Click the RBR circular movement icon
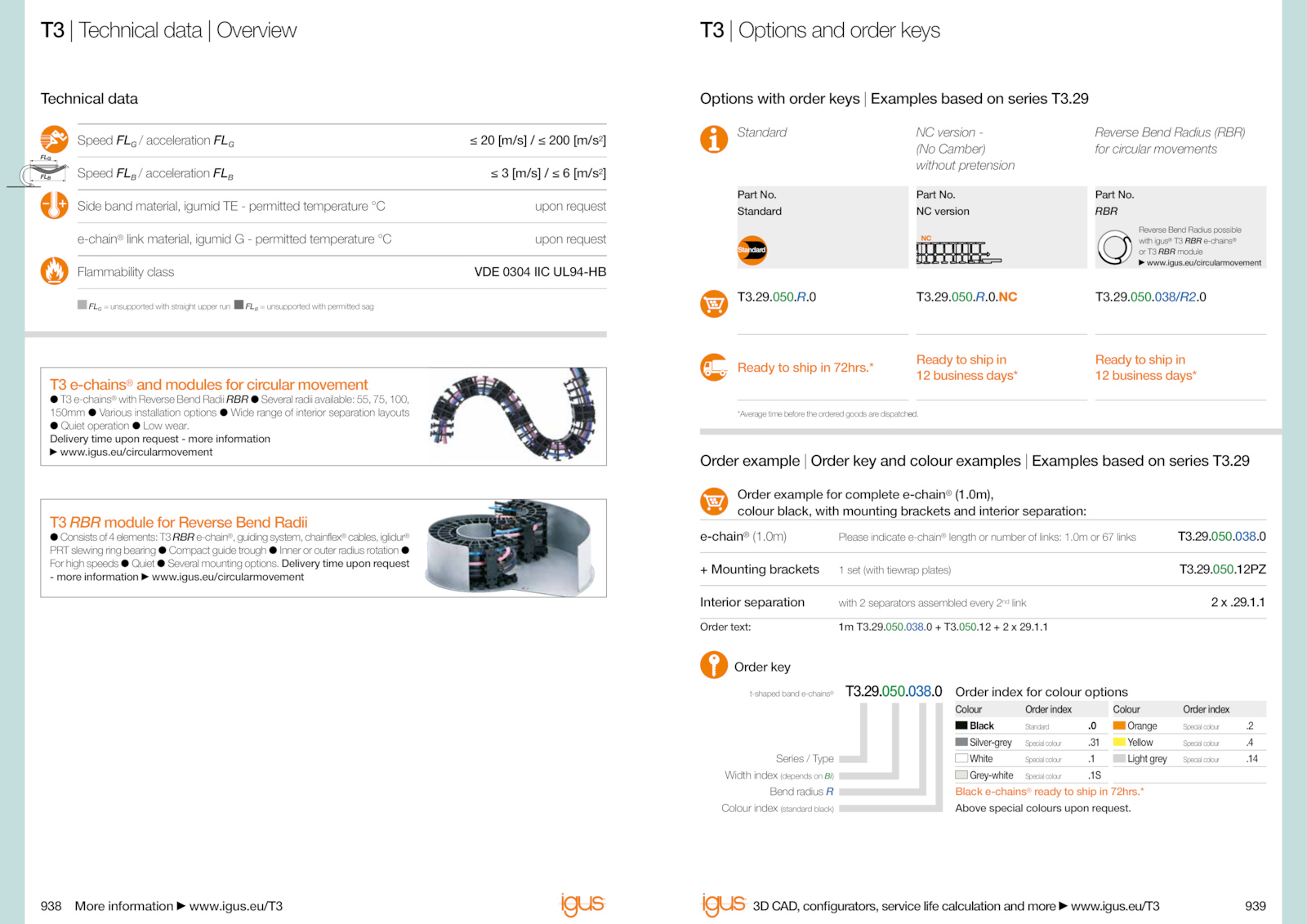Viewport: 1307px width, 924px height. [1114, 248]
